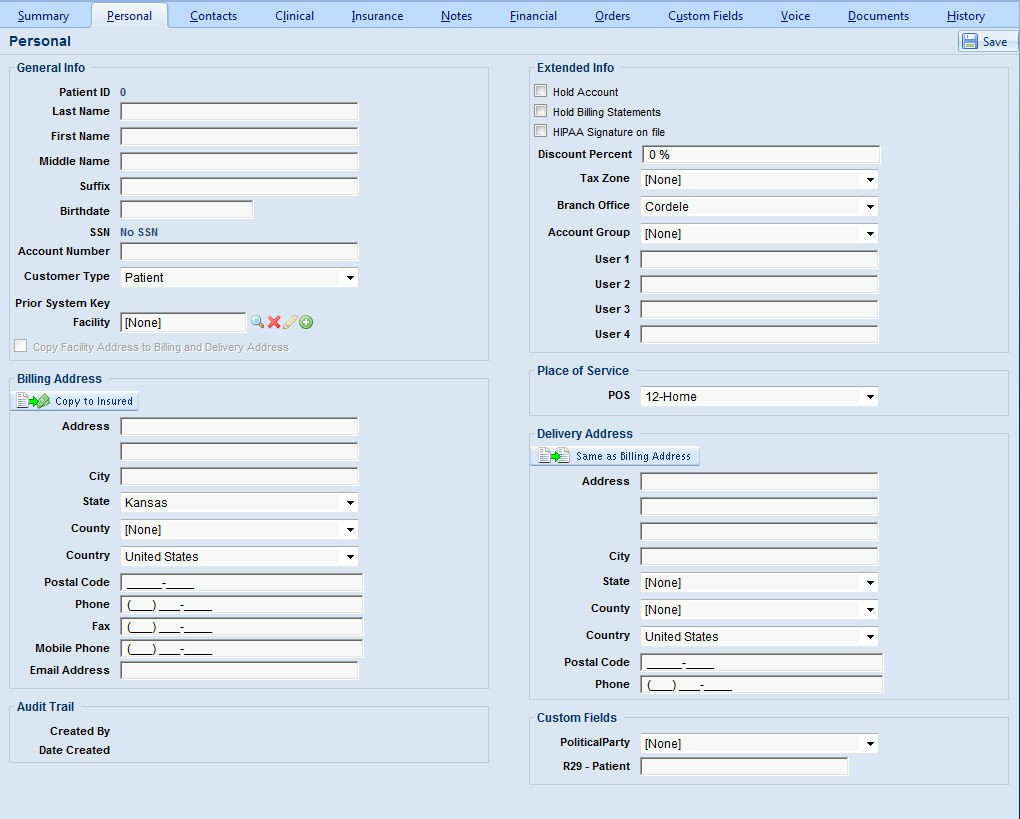Viewport: 1020px width, 819px height.
Task: Switch to the Insurance tab
Action: coord(378,15)
